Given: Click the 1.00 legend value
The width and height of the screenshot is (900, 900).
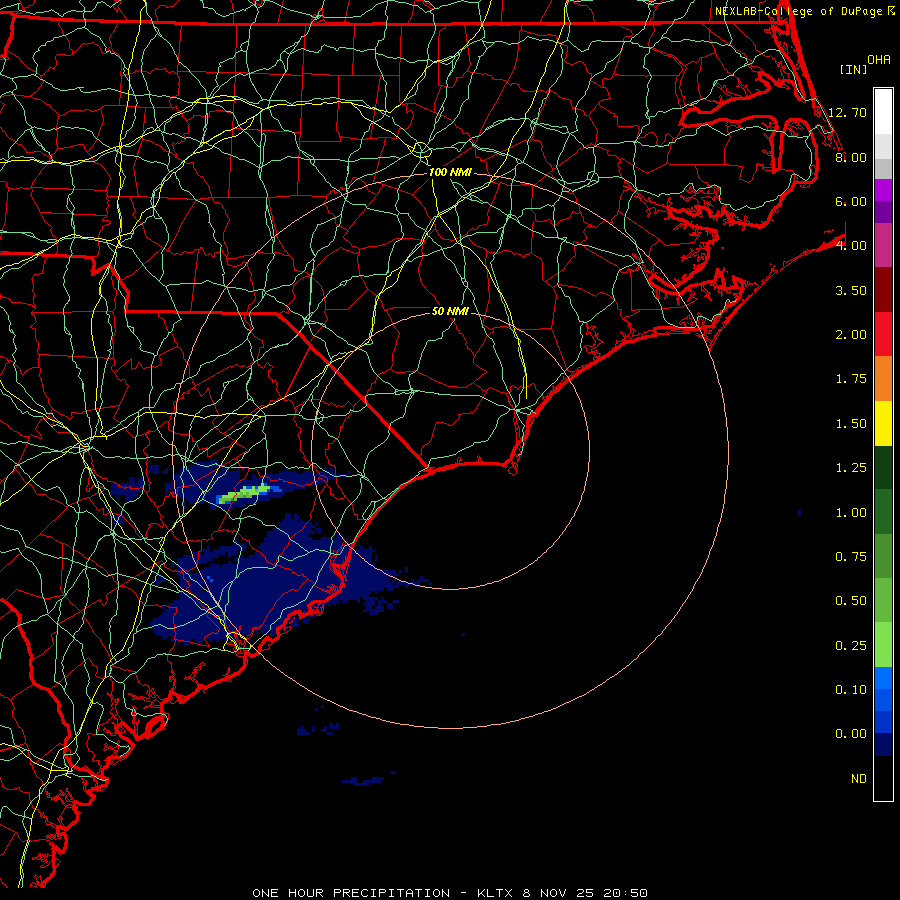Looking at the screenshot, I should pos(851,513).
